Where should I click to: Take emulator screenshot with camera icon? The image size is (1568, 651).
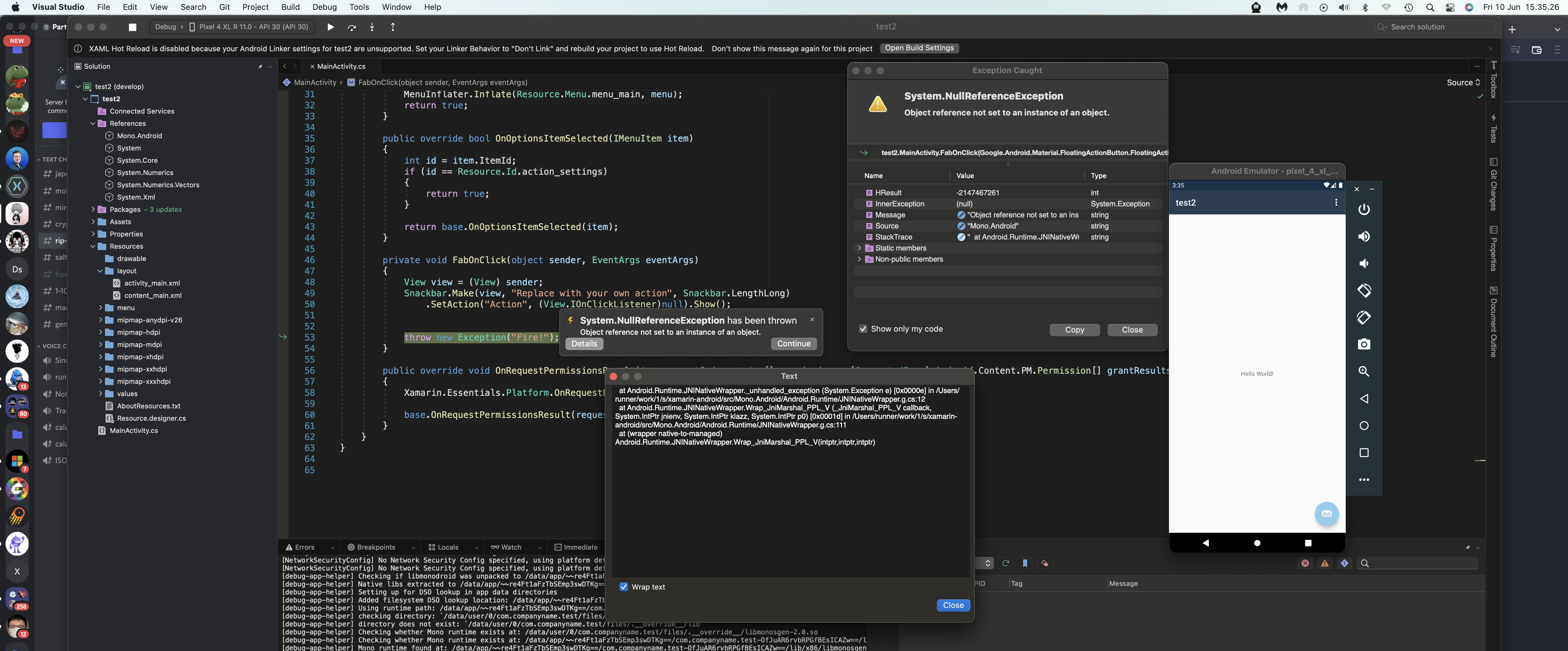1364,345
